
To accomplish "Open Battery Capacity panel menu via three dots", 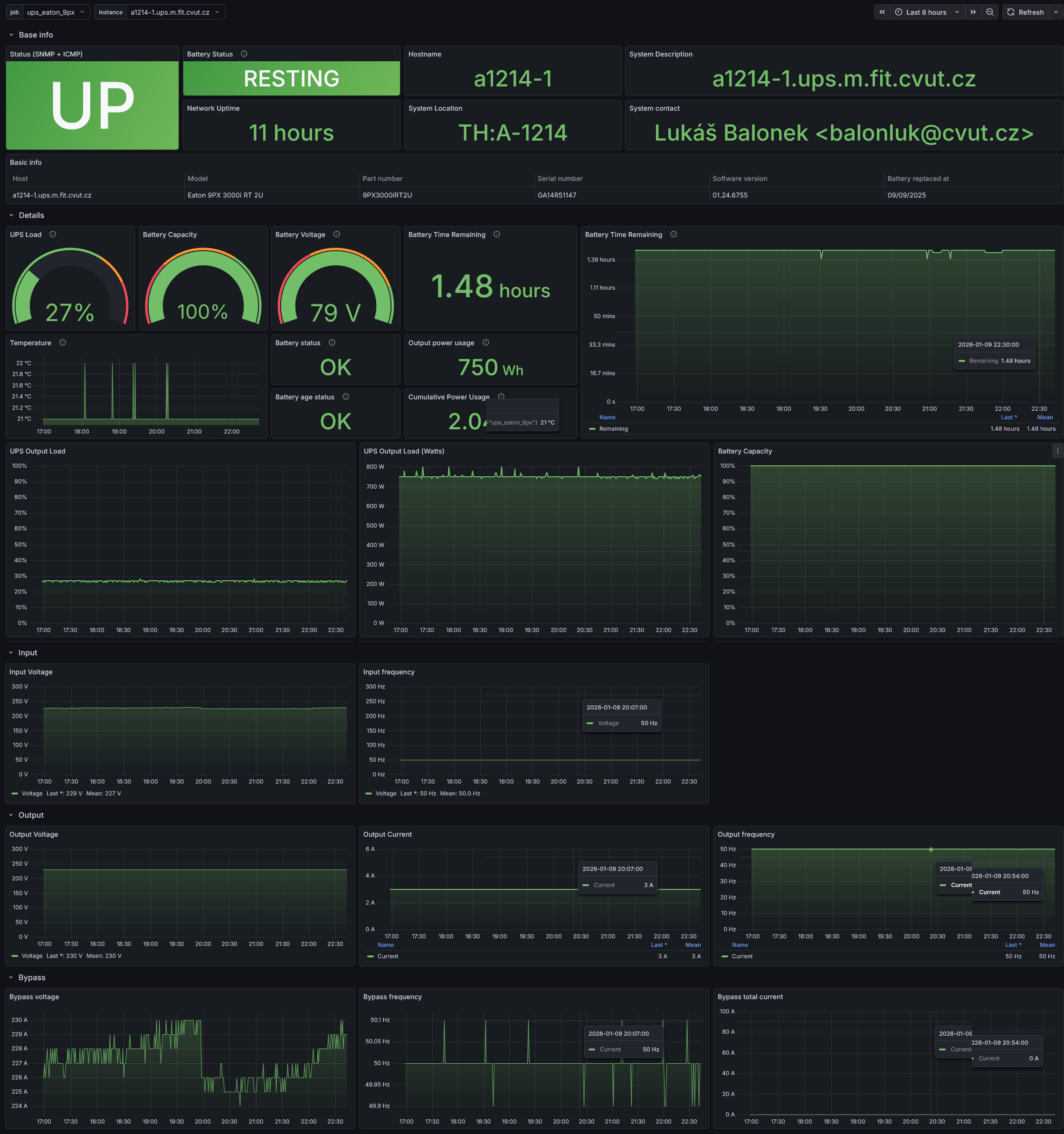I will (1058, 451).
